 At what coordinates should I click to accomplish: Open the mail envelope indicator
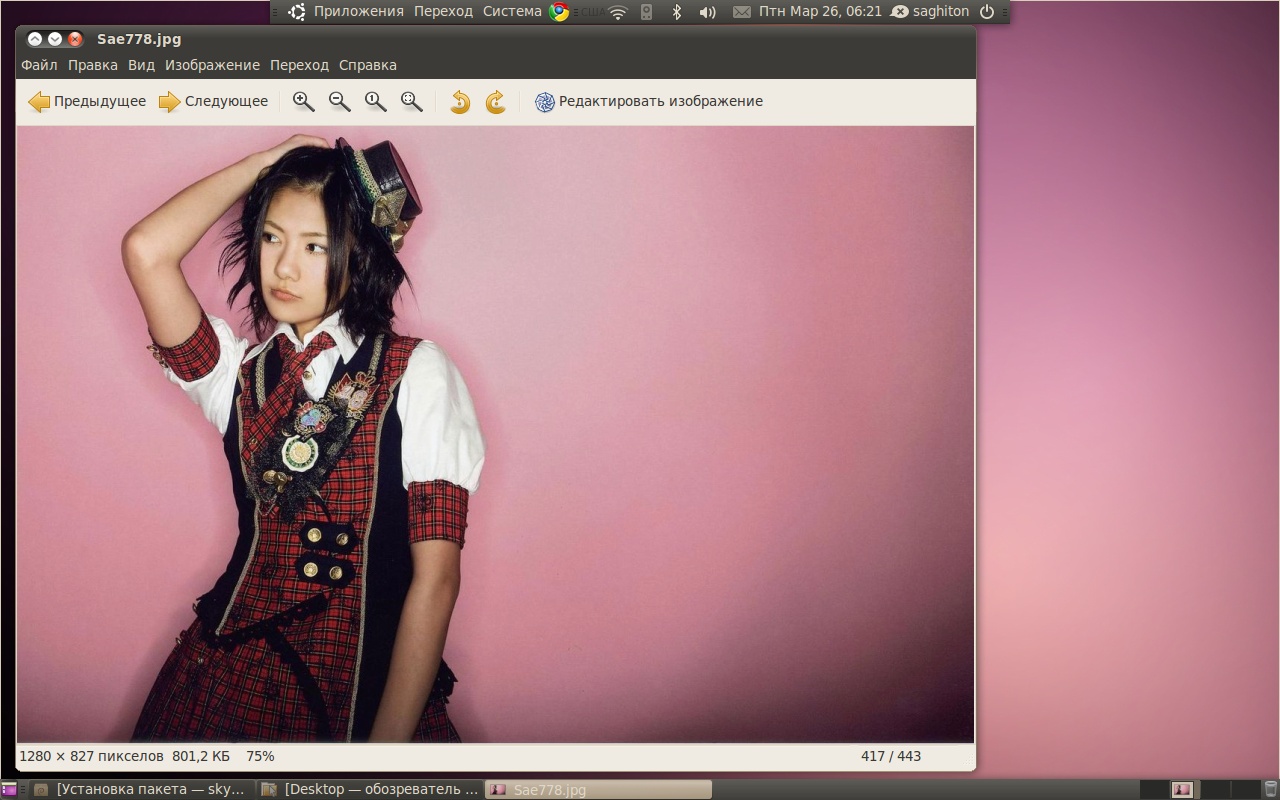pos(741,12)
